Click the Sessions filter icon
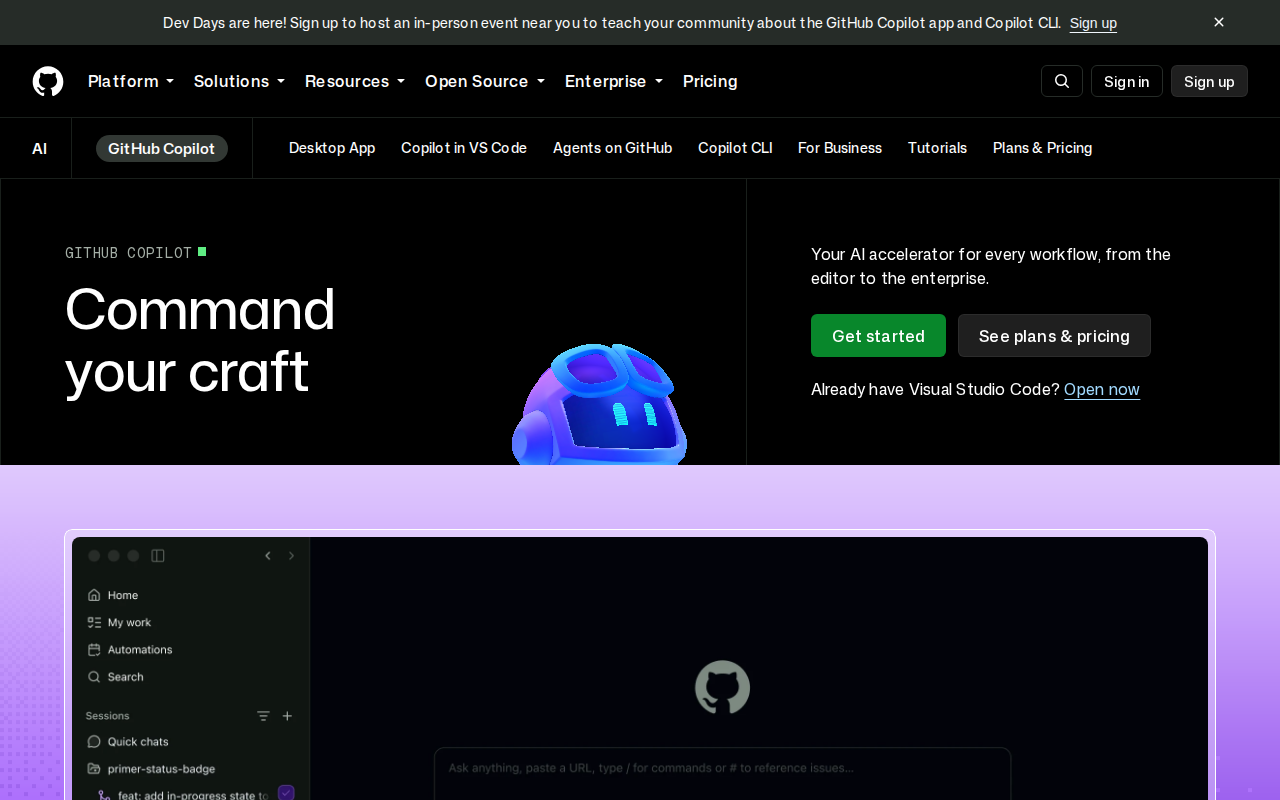 click(x=263, y=716)
